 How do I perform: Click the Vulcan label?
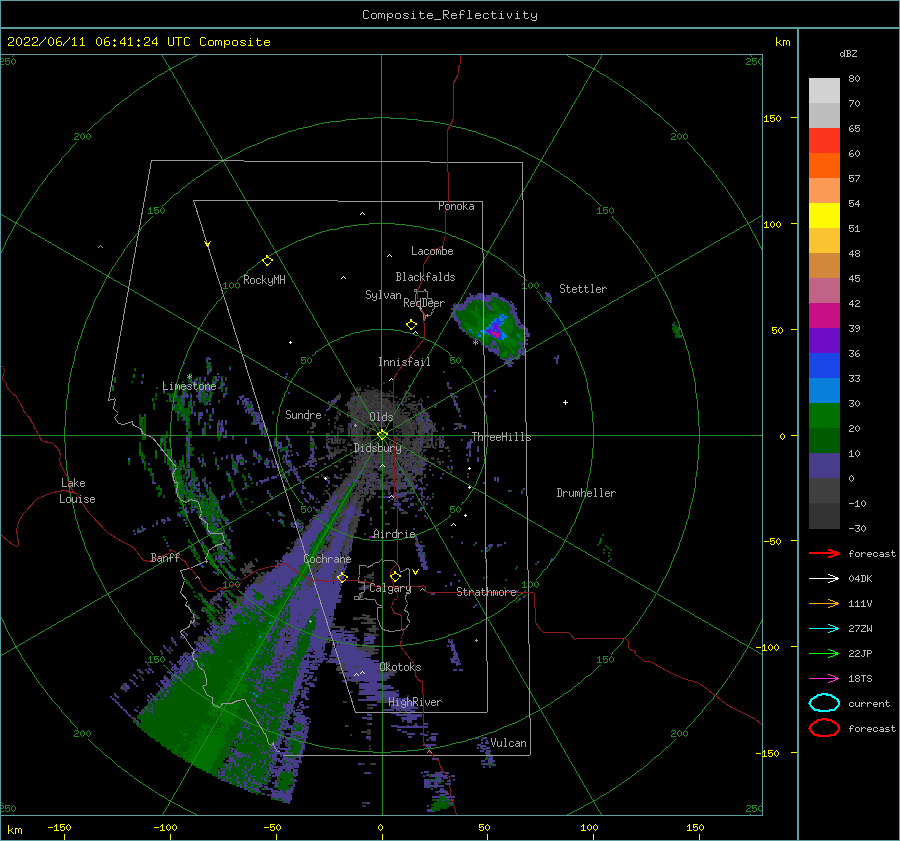pos(508,743)
